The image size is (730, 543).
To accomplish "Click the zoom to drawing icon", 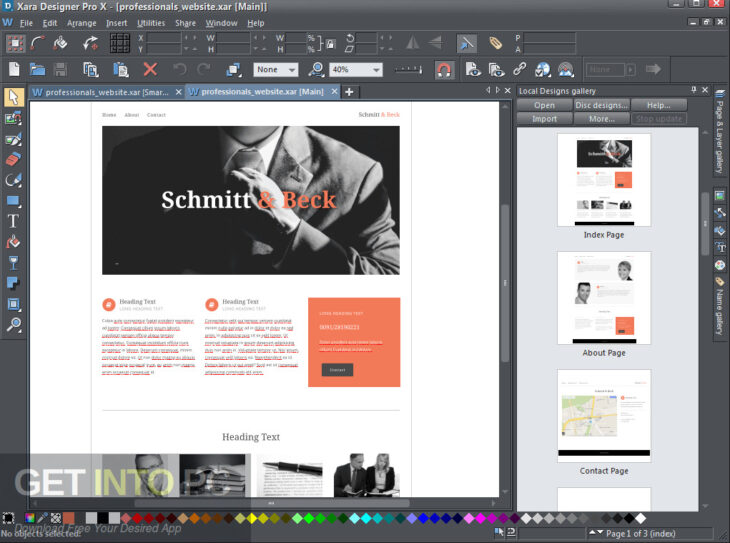I will point(316,69).
